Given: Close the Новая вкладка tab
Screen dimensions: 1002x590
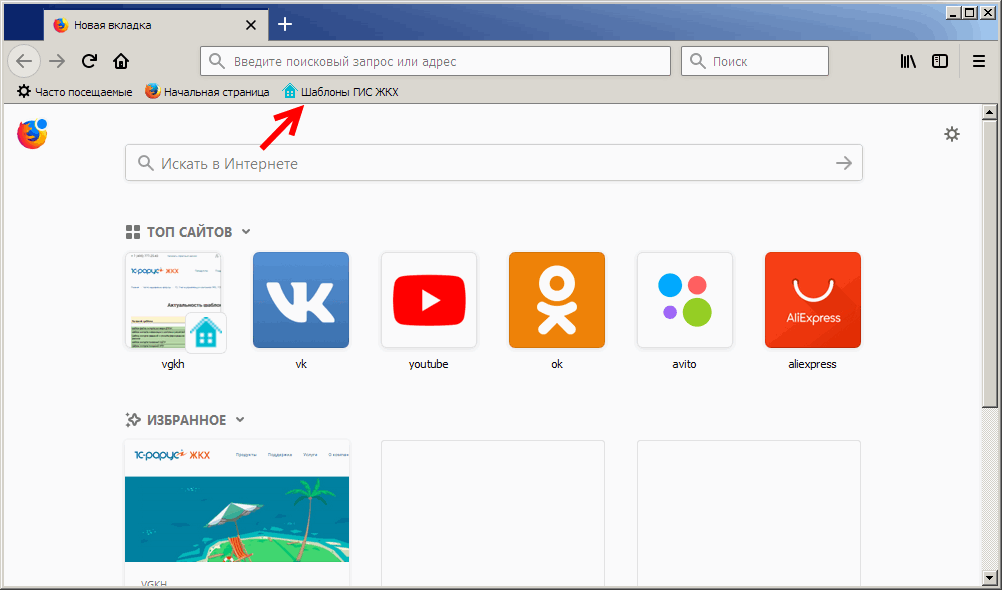Looking at the screenshot, I should [x=251, y=25].
